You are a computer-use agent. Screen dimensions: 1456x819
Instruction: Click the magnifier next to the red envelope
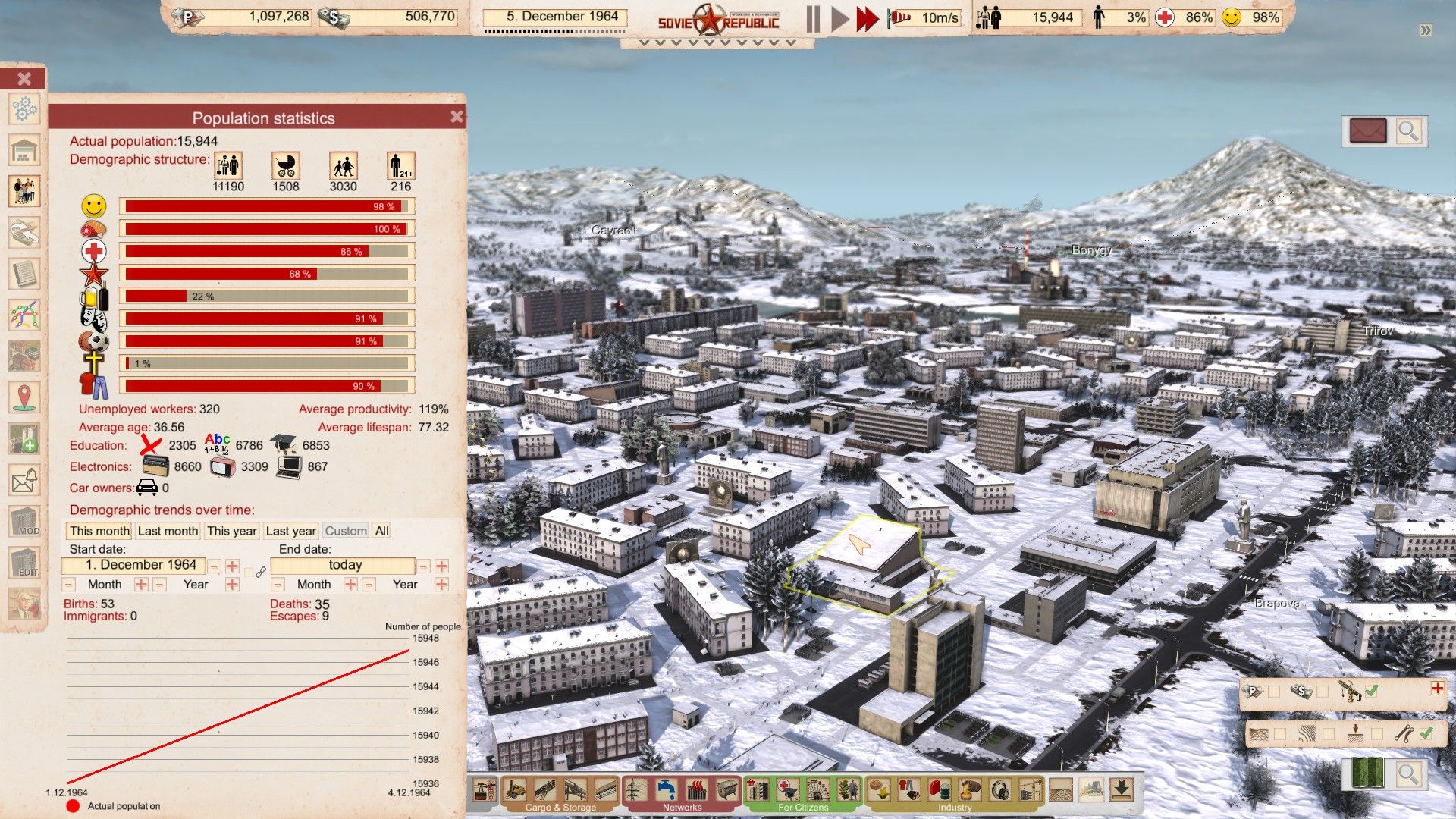(1408, 131)
